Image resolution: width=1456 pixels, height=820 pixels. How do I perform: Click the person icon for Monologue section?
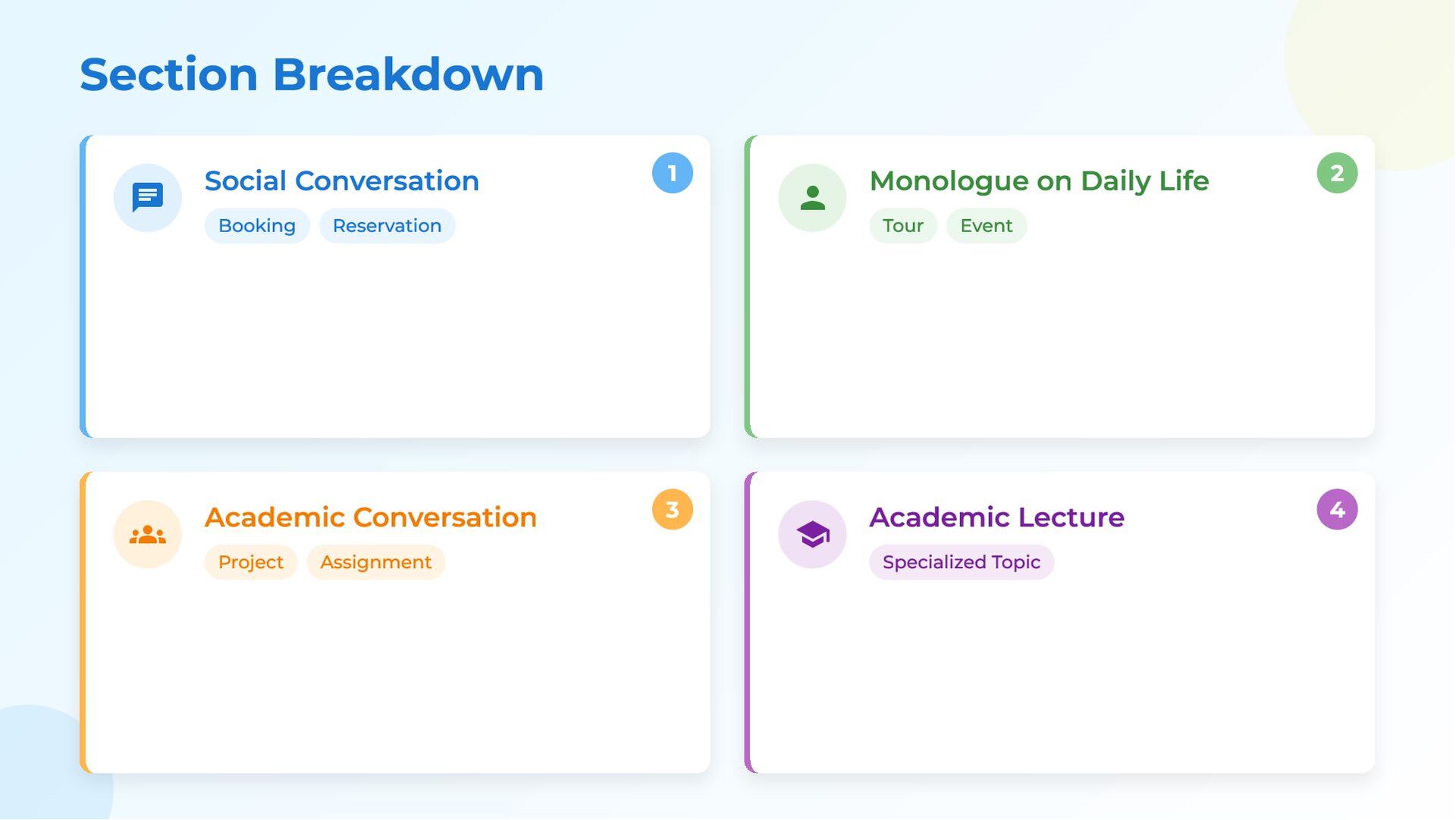tap(812, 197)
